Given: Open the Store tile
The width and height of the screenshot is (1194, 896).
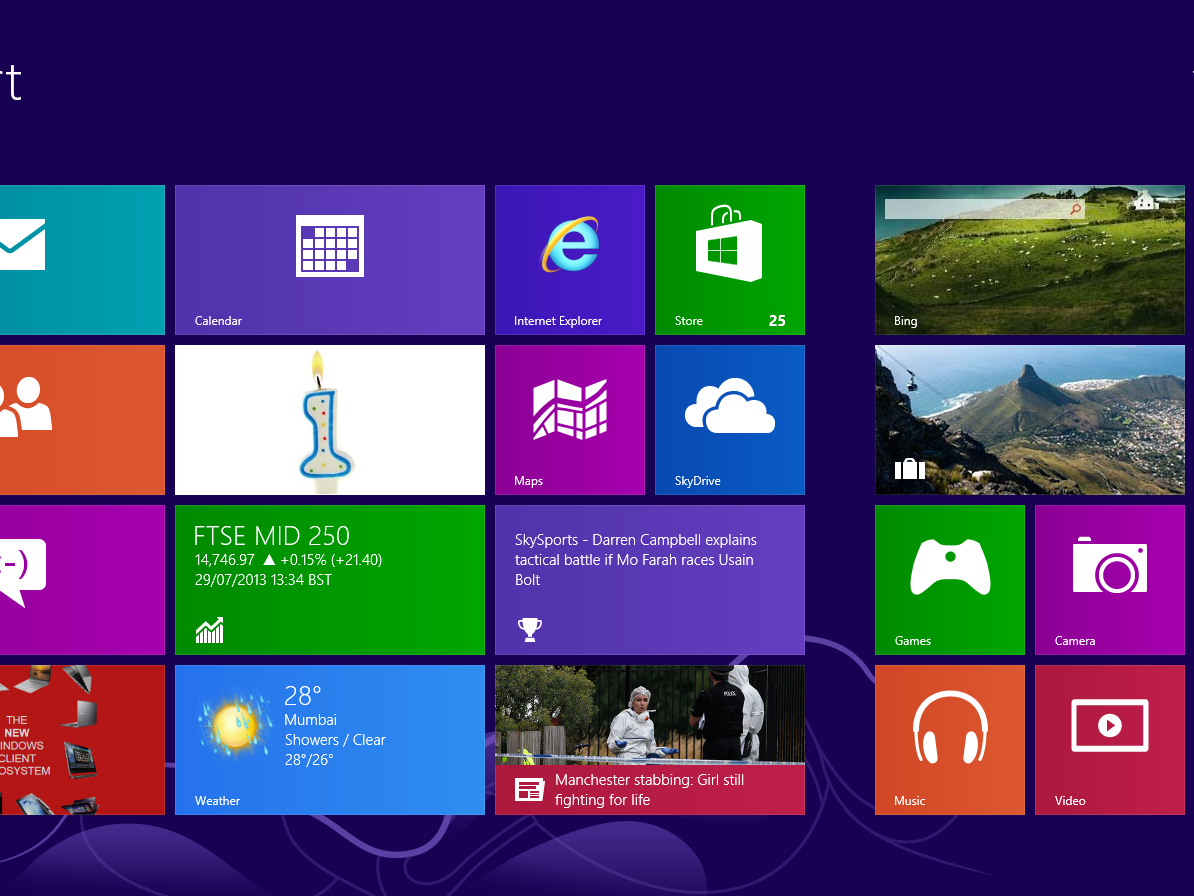Looking at the screenshot, I should (x=729, y=260).
